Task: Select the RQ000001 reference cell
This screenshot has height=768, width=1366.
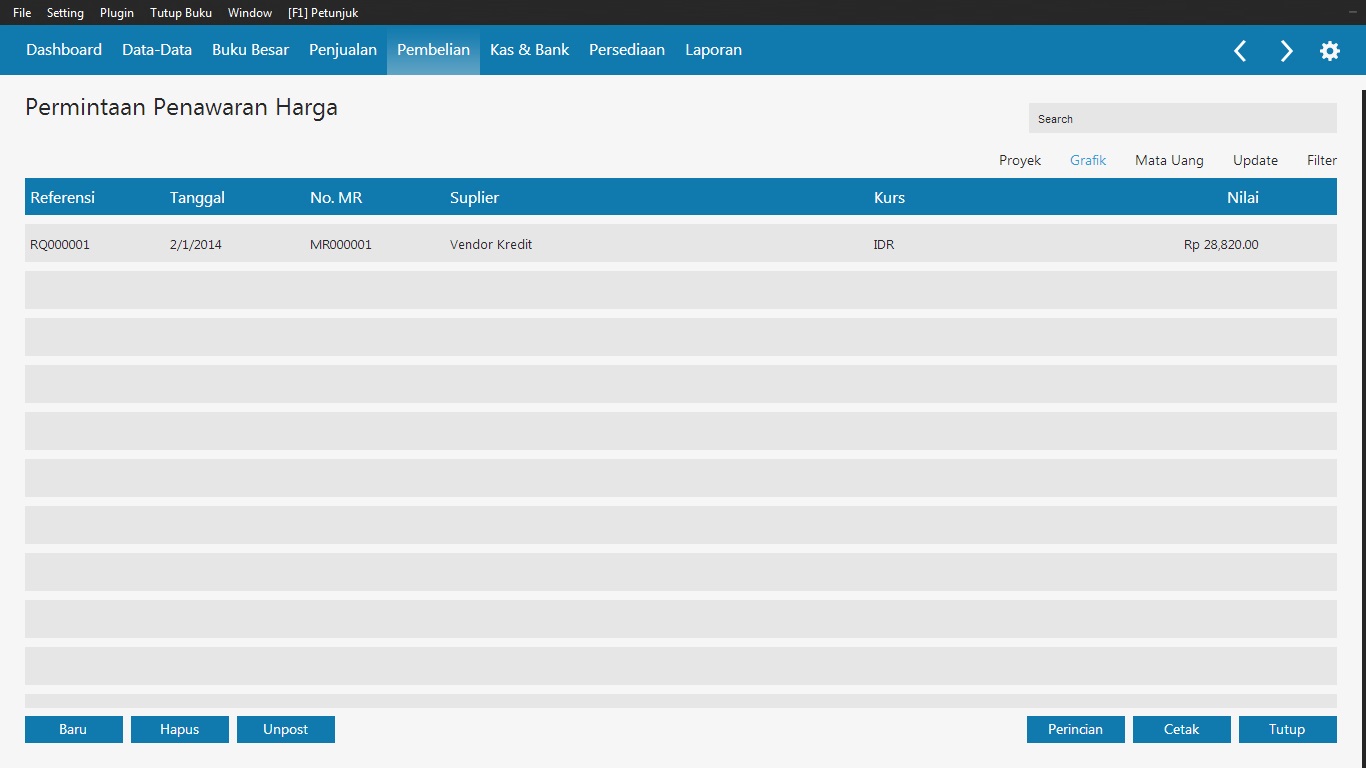Action: coord(60,244)
